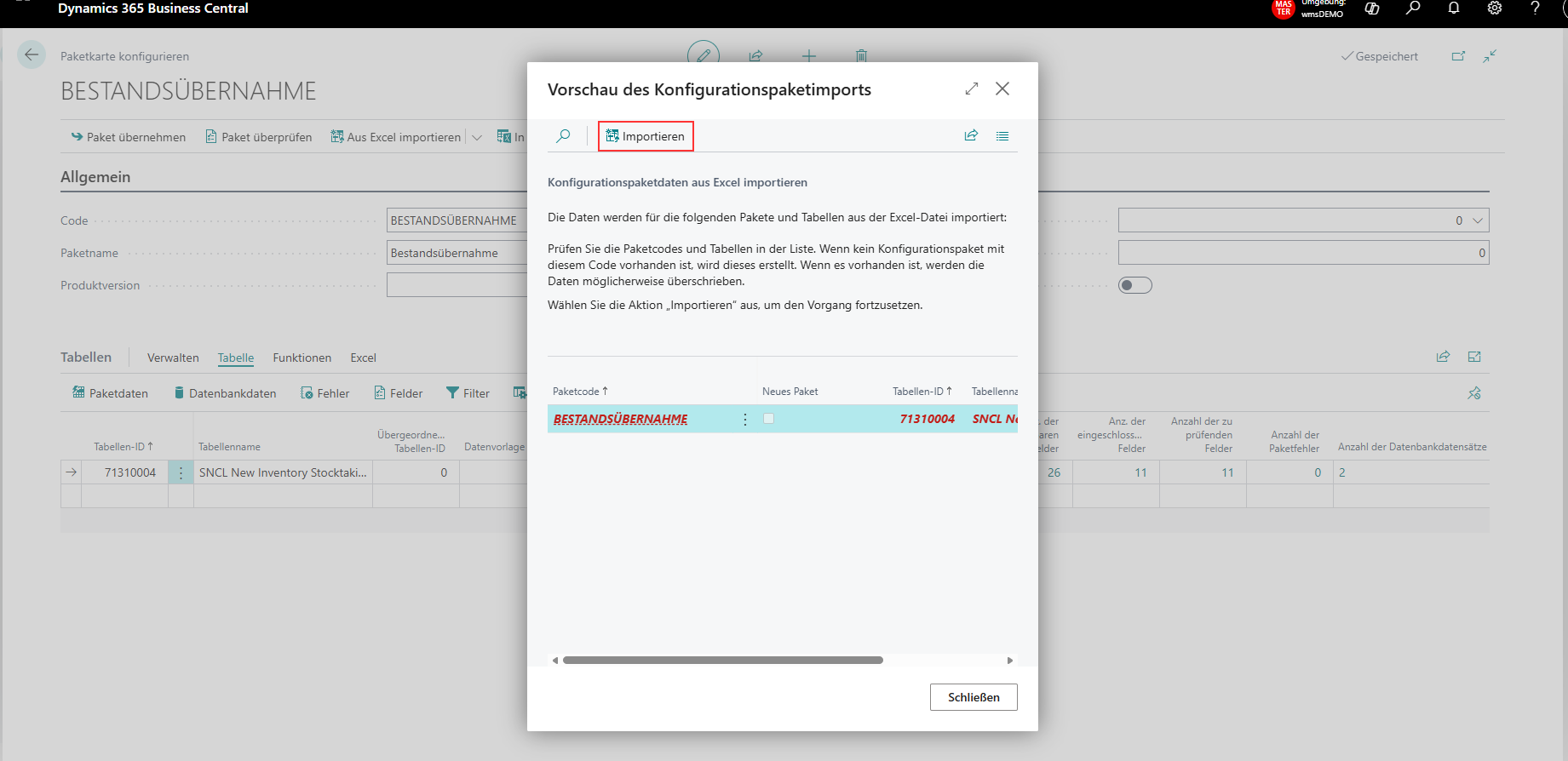
Task: Open the settings gear in the top bar
Action: 1495,9
